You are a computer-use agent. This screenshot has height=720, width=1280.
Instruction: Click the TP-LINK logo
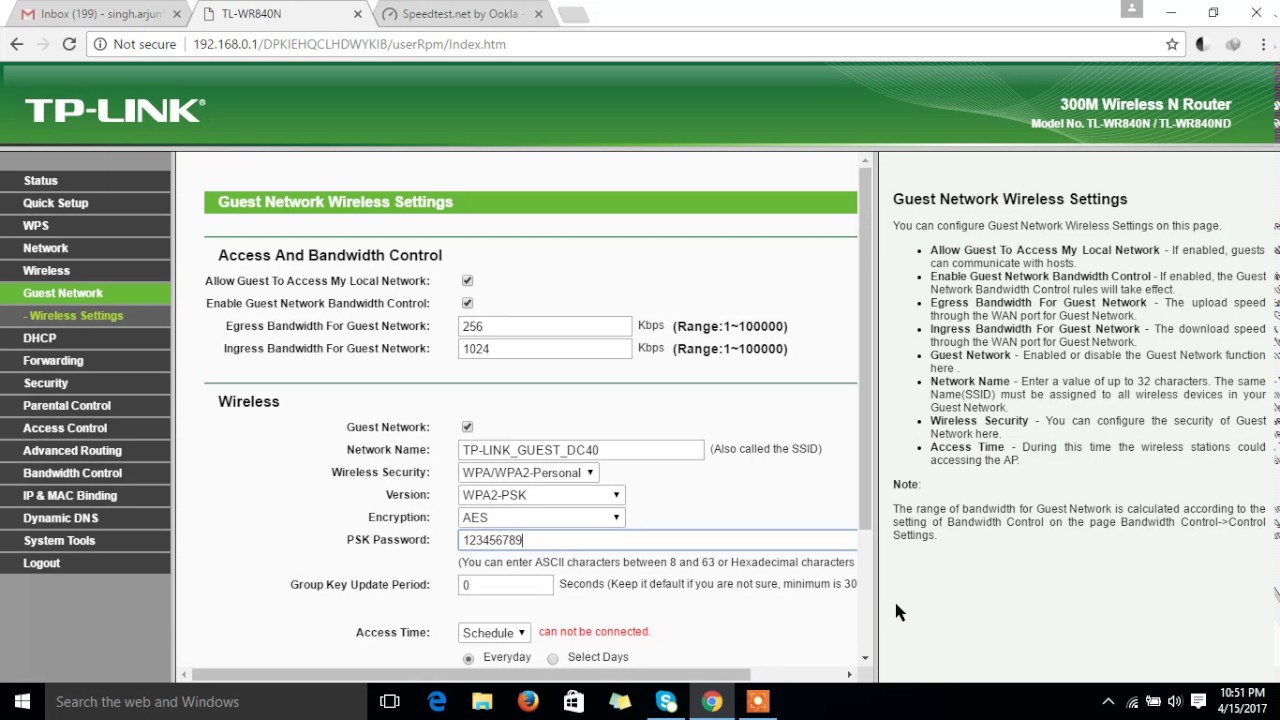point(115,110)
